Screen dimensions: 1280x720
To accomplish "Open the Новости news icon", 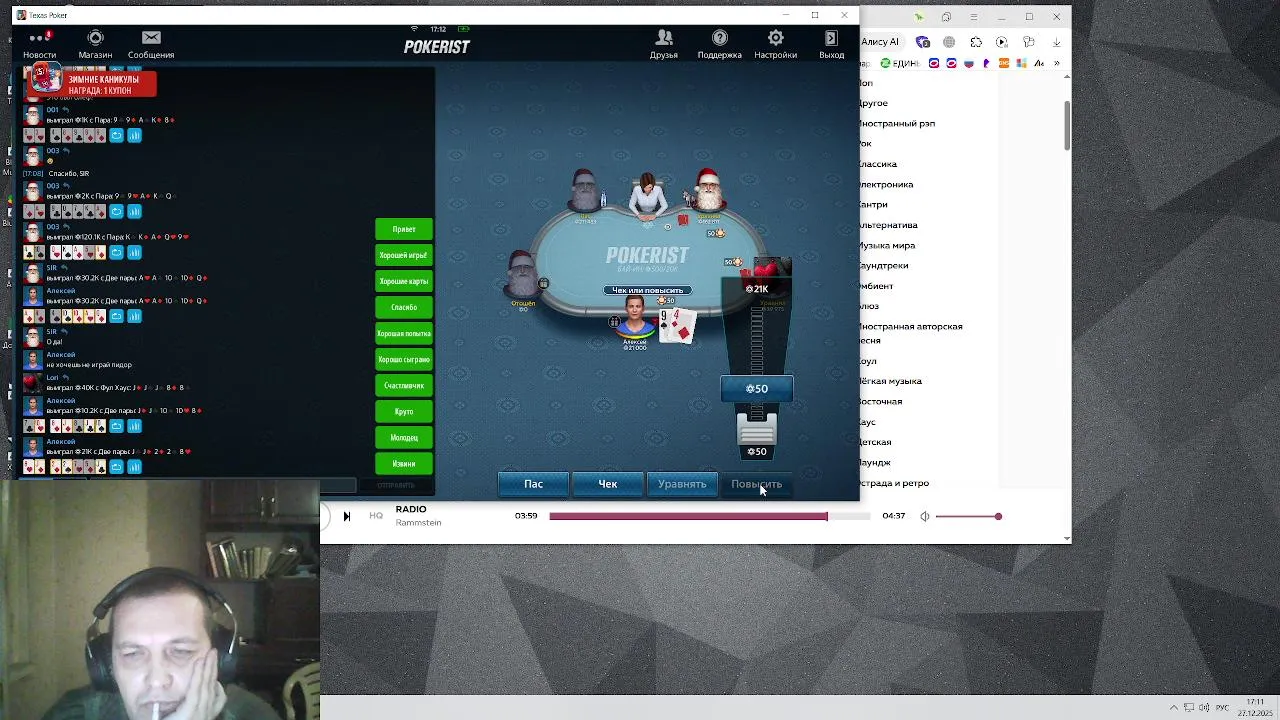I will coord(40,44).
